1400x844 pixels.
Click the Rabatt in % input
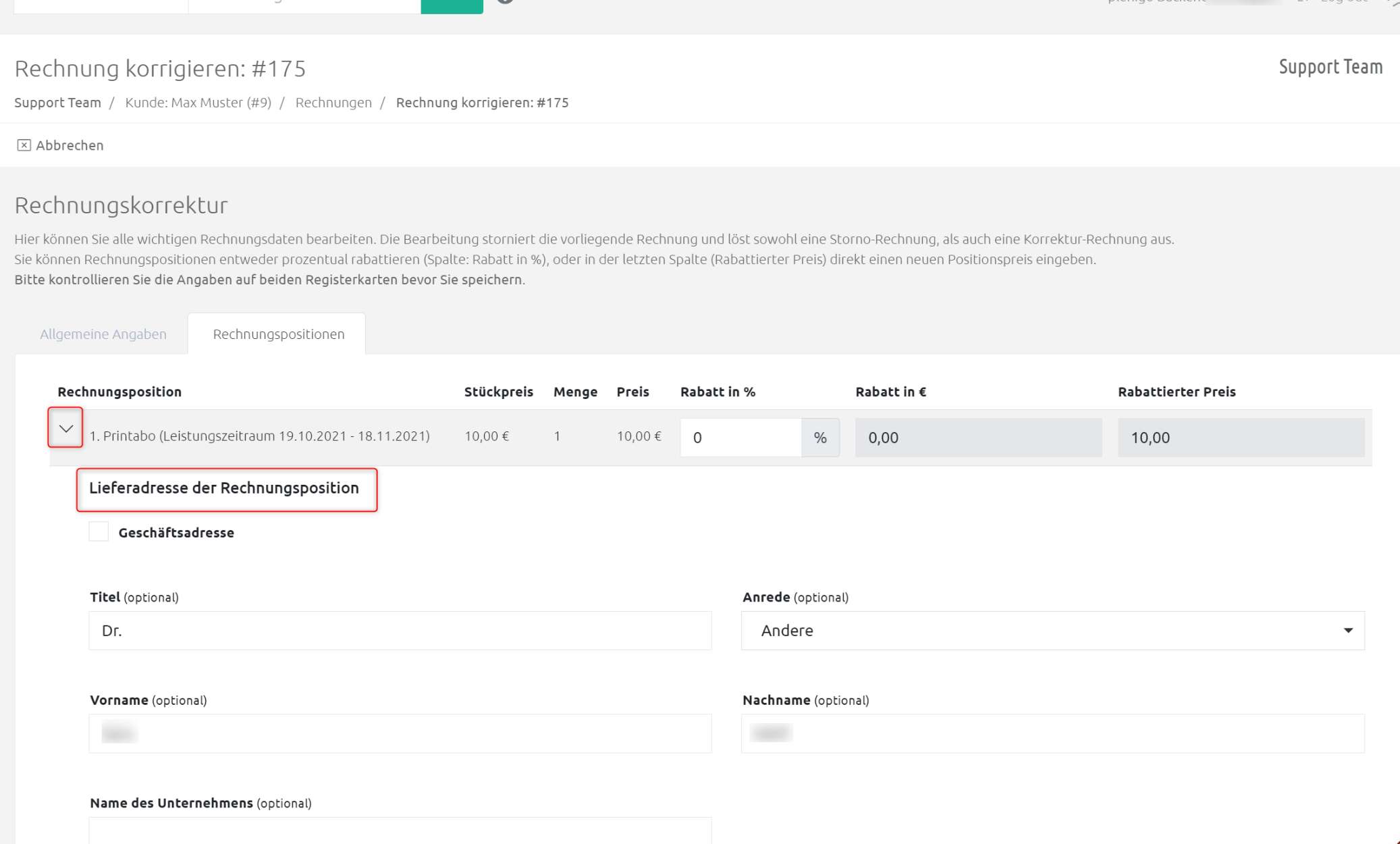pos(741,438)
